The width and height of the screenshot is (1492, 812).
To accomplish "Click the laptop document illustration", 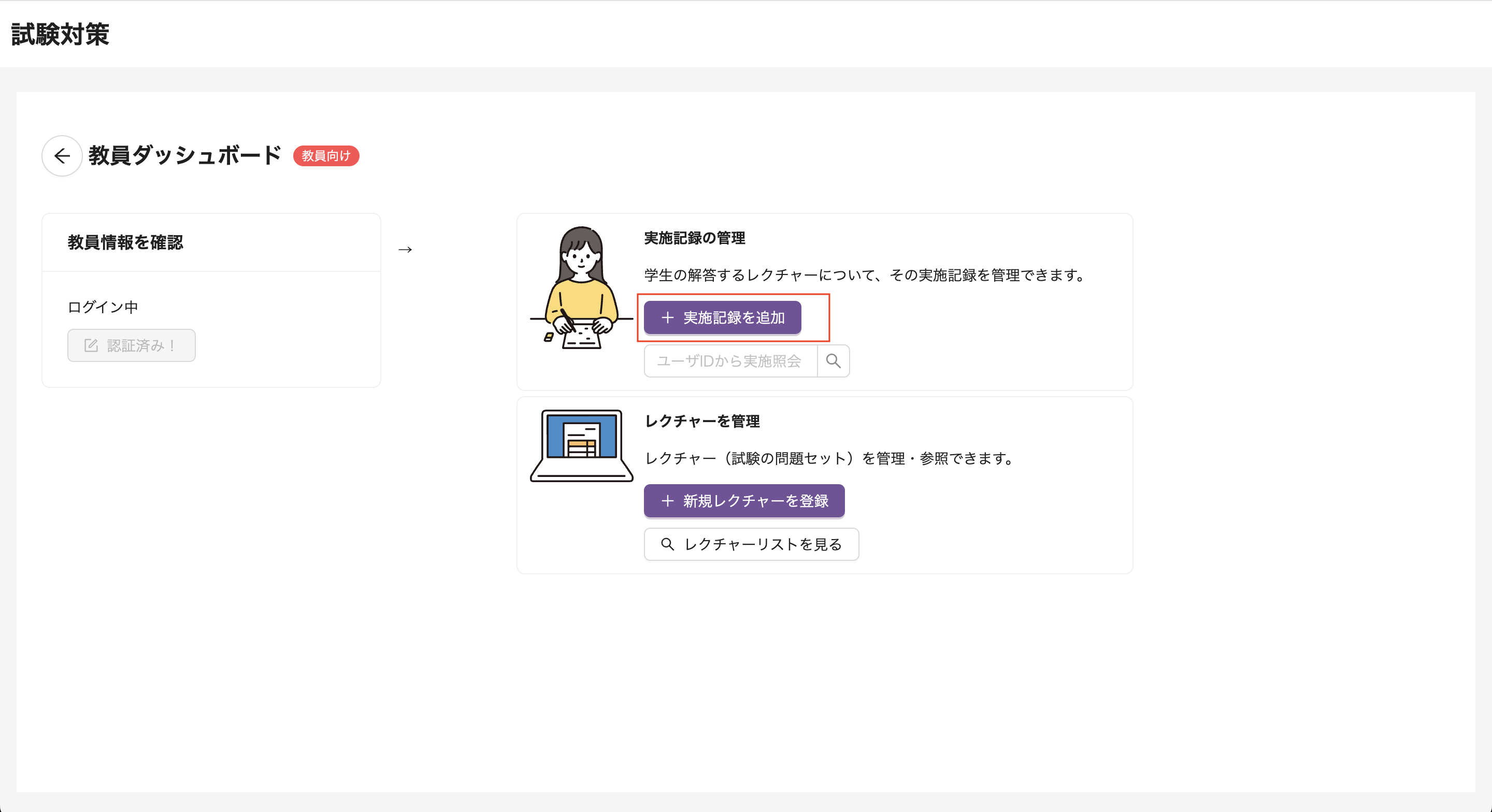I will pyautogui.click(x=581, y=445).
